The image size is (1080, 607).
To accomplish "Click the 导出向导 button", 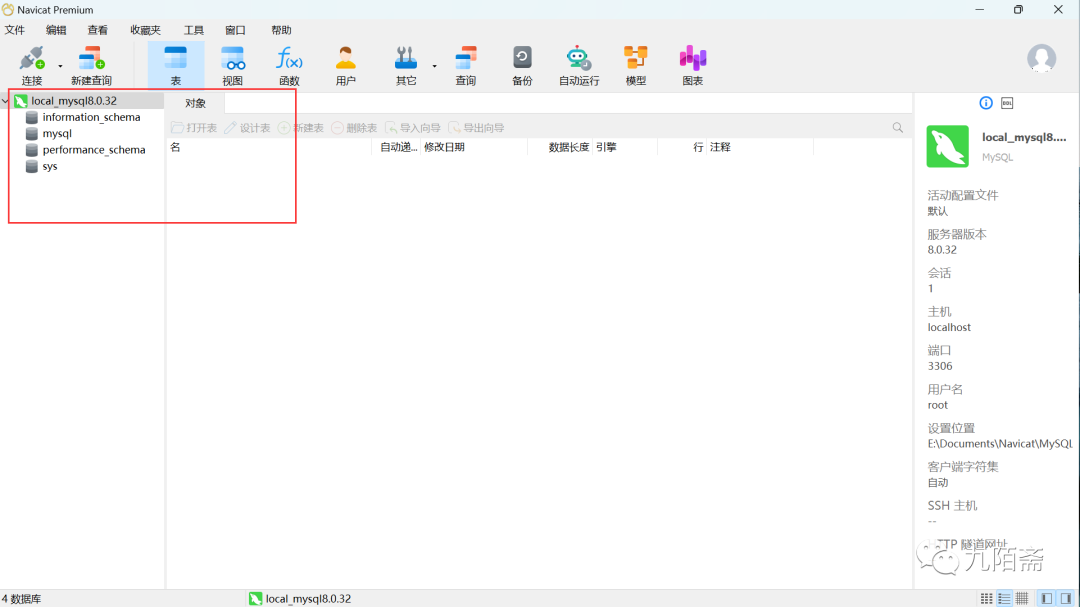I will pos(476,128).
